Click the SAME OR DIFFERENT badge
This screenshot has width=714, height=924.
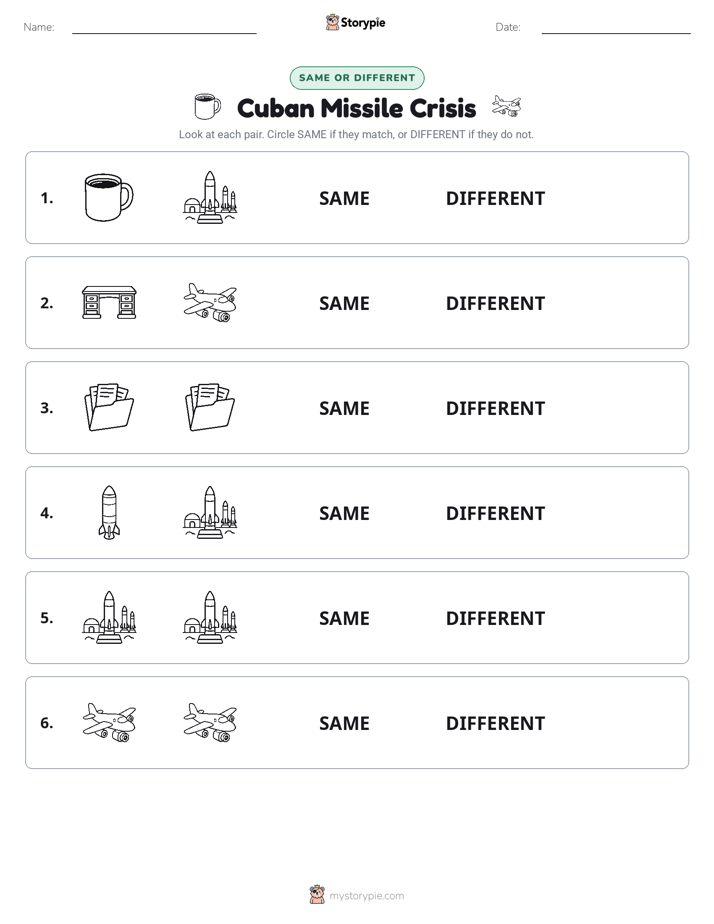click(357, 78)
